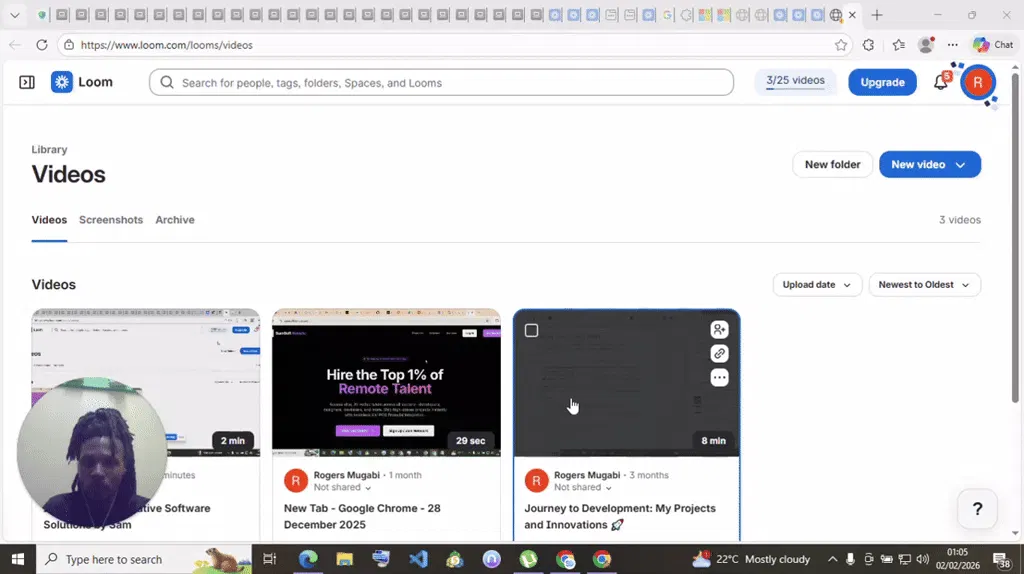The height and width of the screenshot is (574, 1024).
Task: Close the active browser tab
Action: 852,15
